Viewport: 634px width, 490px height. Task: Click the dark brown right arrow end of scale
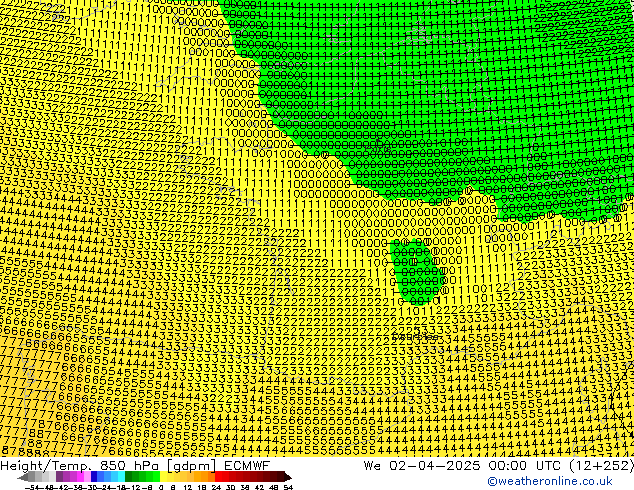(288, 478)
